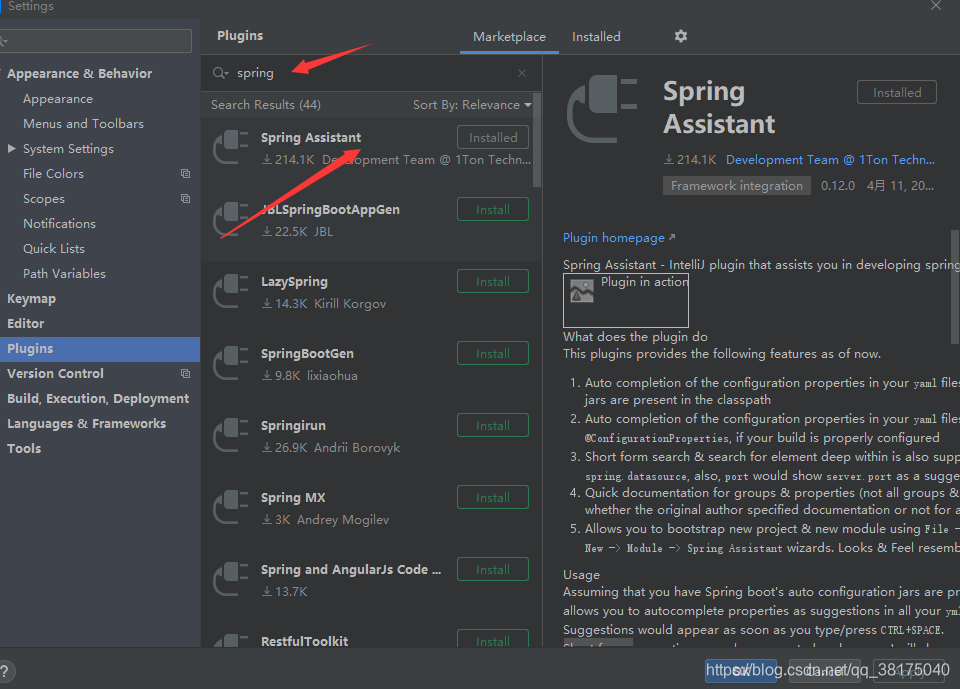
Task: Click the Spring and AngularJs Code plugin icon
Action: click(x=230, y=579)
